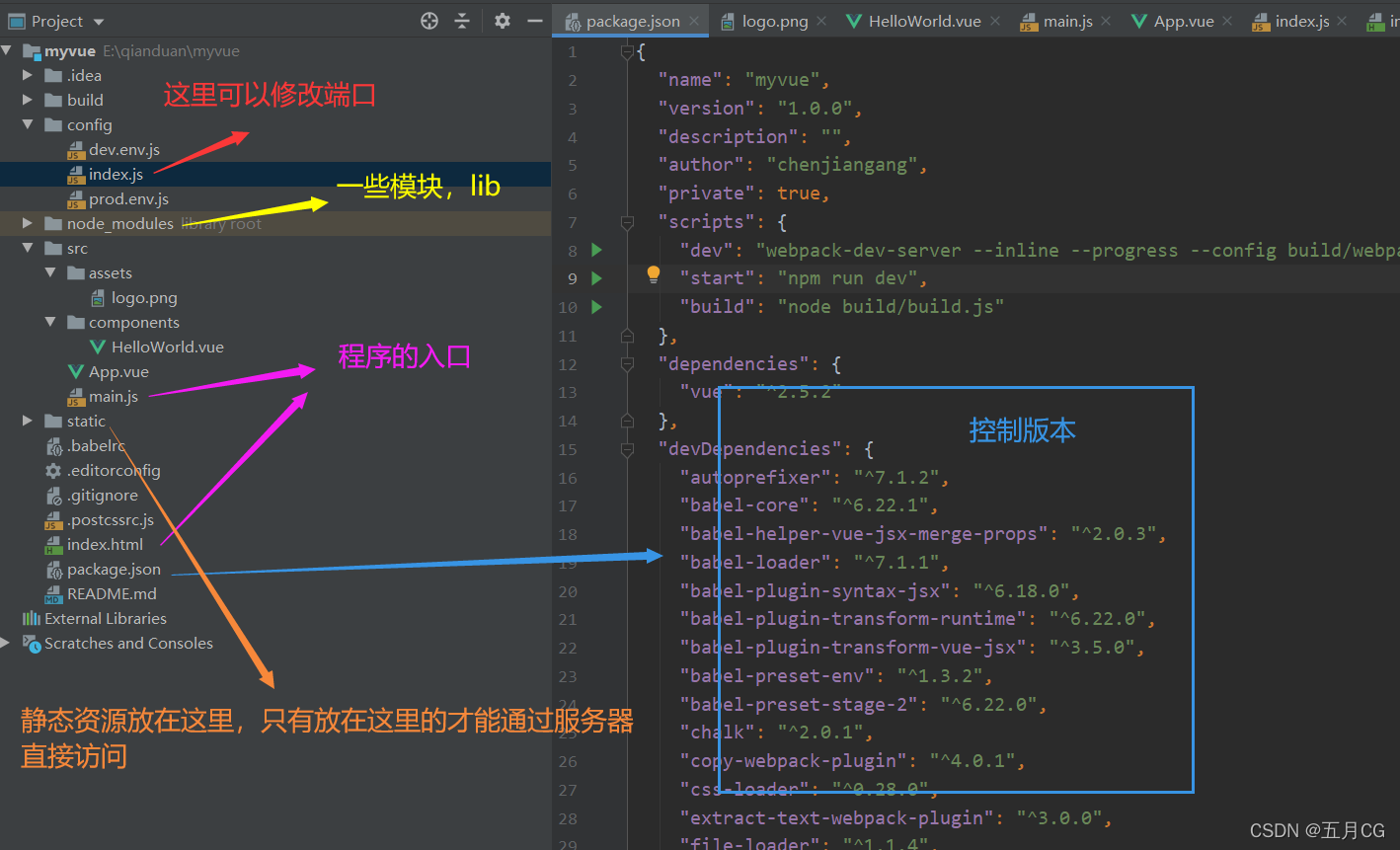Hide the Project panel with minus icon
1400x850 pixels.
[x=535, y=21]
